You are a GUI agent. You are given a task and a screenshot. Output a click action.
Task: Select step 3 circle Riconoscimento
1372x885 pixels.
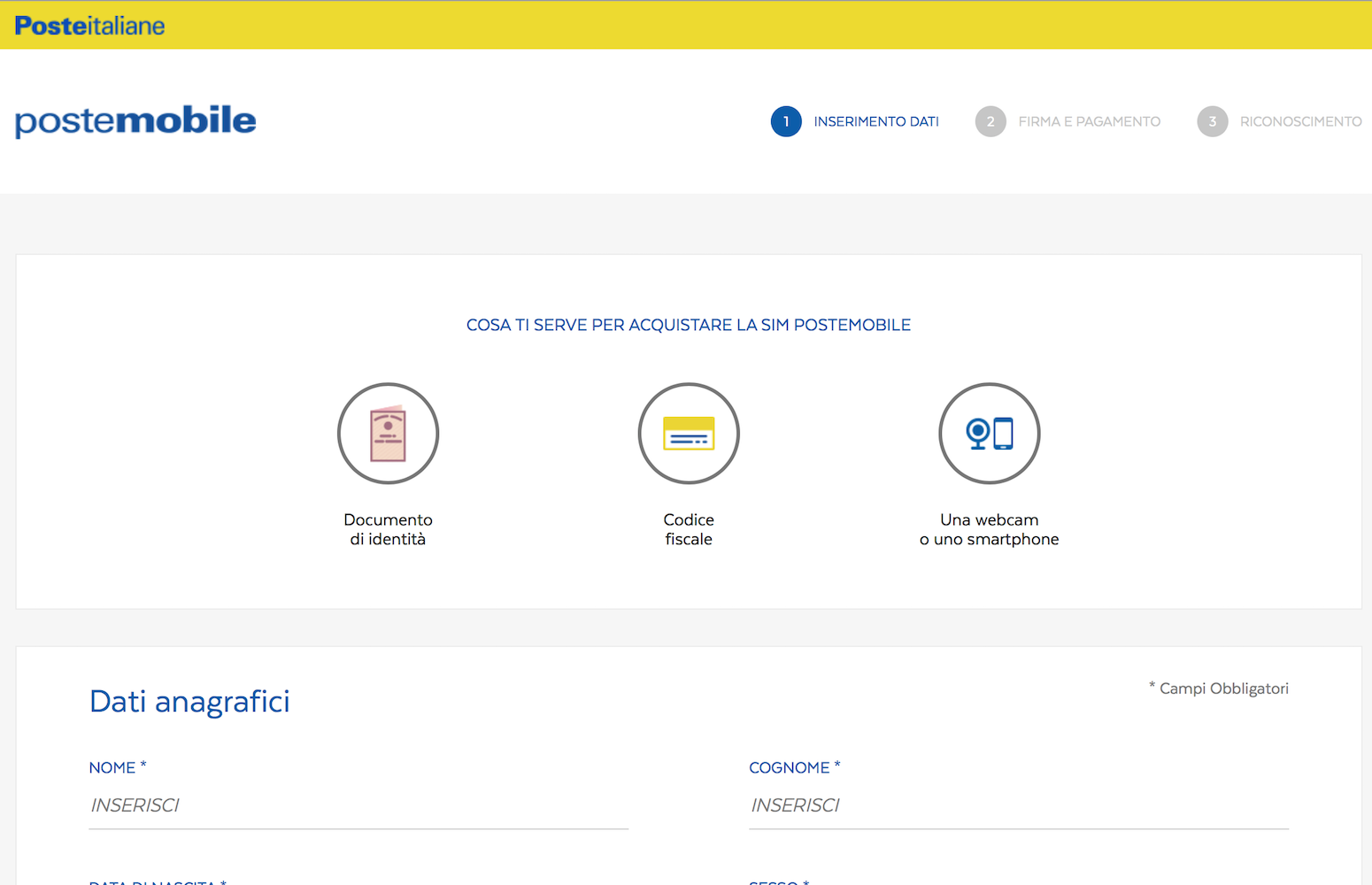[x=1213, y=121]
